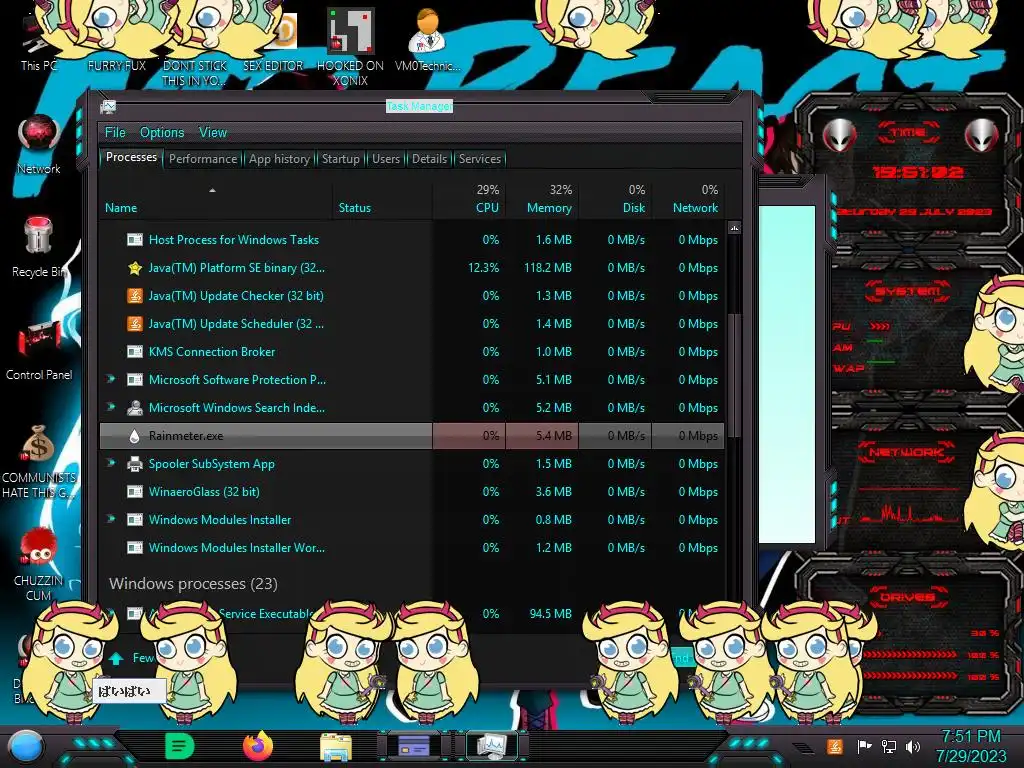Switch to the Users tab

pyautogui.click(x=386, y=159)
